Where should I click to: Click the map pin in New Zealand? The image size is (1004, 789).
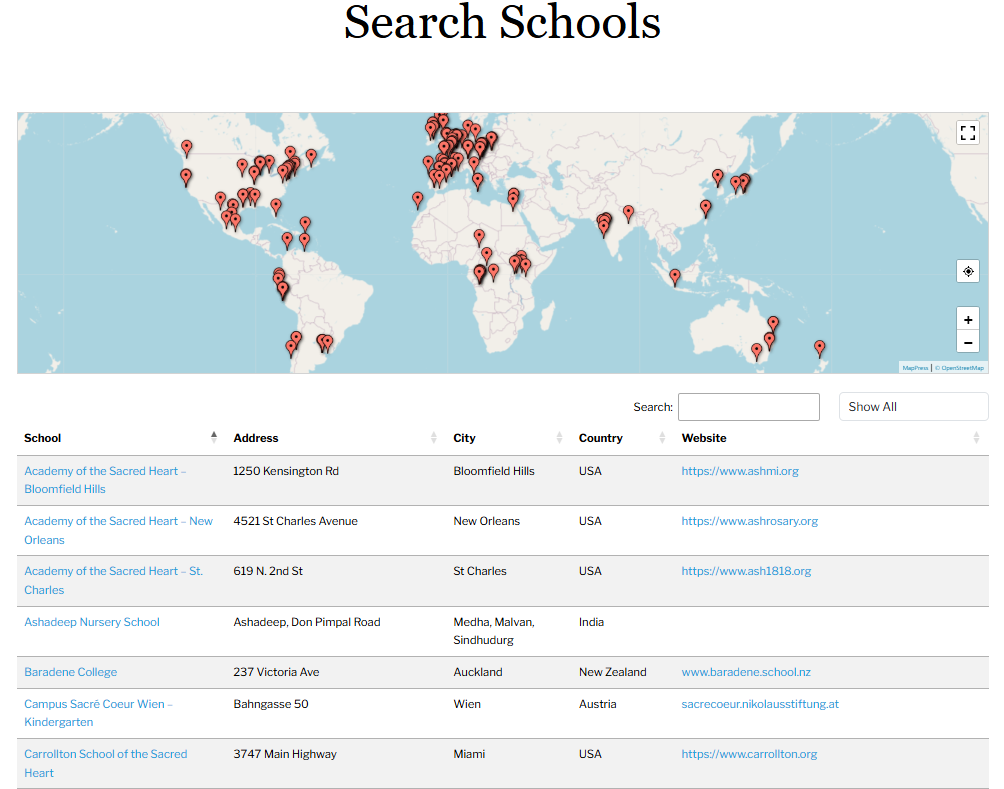point(819,347)
